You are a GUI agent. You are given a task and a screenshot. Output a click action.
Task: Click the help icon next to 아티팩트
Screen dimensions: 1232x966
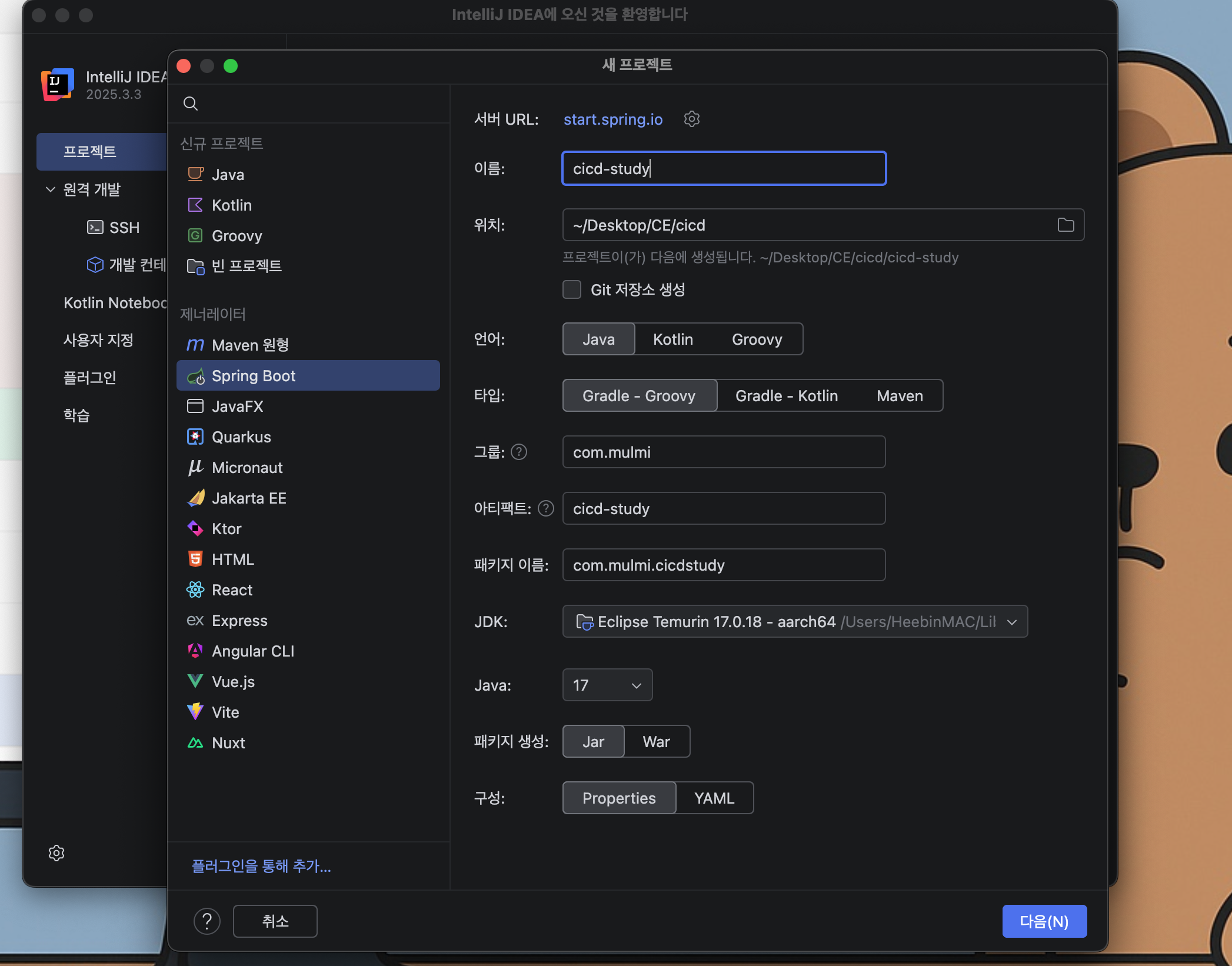pos(546,508)
